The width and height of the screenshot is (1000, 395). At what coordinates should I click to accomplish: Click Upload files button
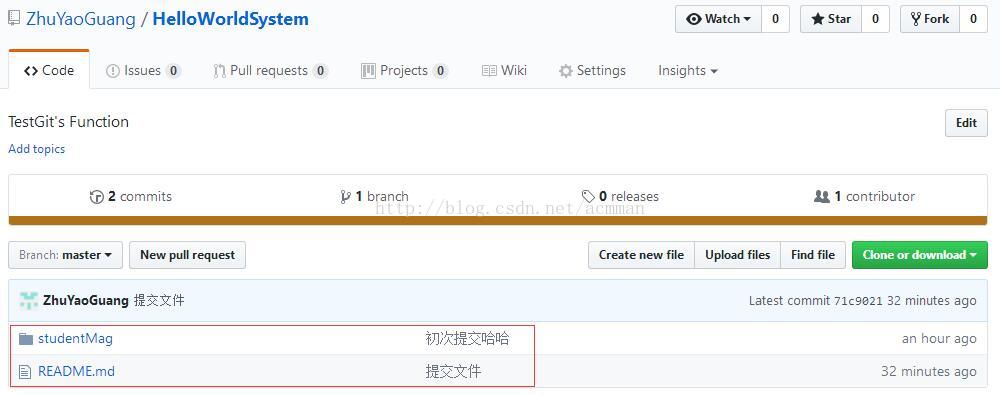738,255
